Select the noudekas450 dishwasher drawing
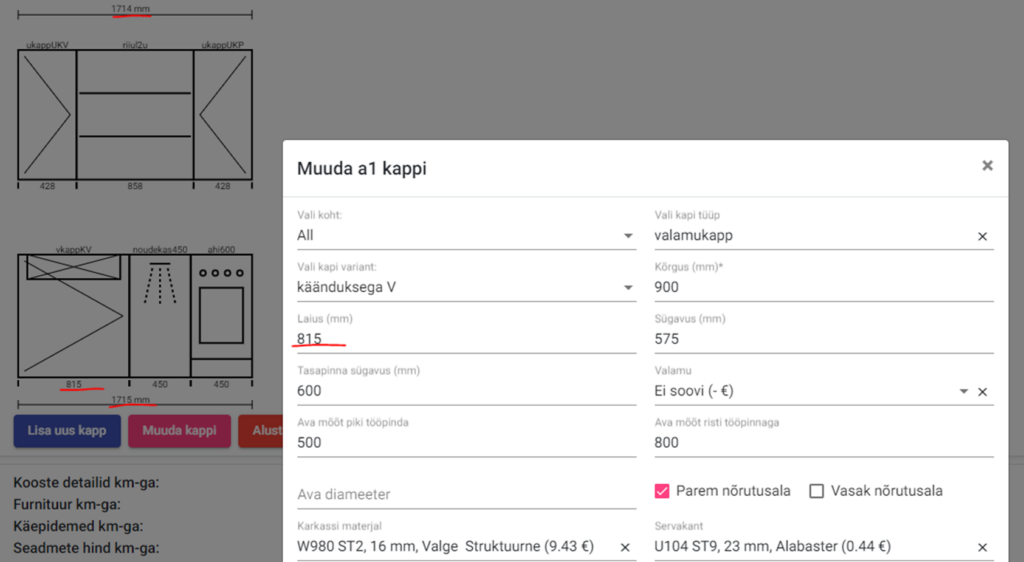1024x562 pixels. (x=160, y=315)
